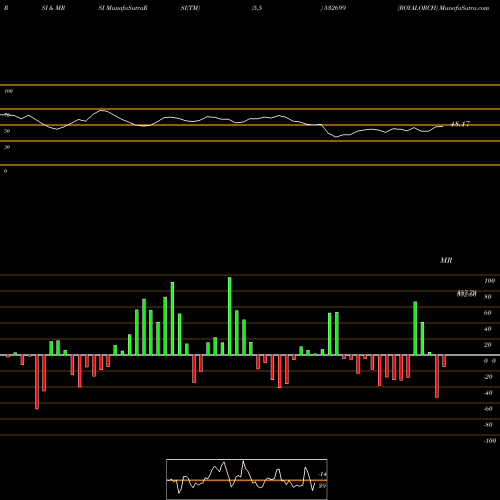Viewport: 500px width, 500px height.
Task: Click the 0 label on the RSI axis
Action: [x=5, y=171]
